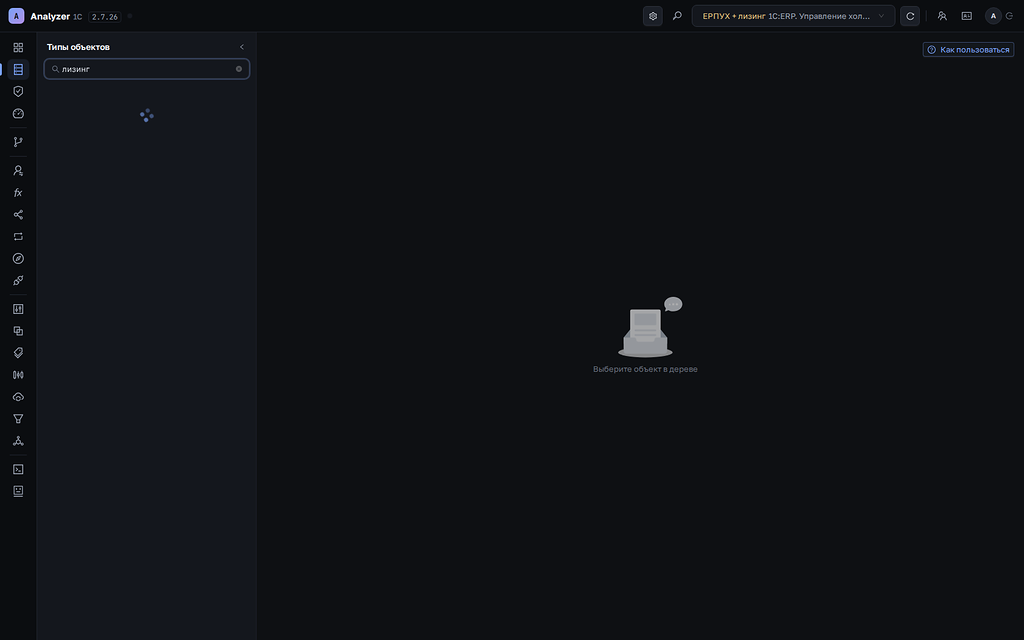This screenshot has width=1024, height=640.
Task: Open the speedometer gauge icon in sidebar
Action: point(18,114)
